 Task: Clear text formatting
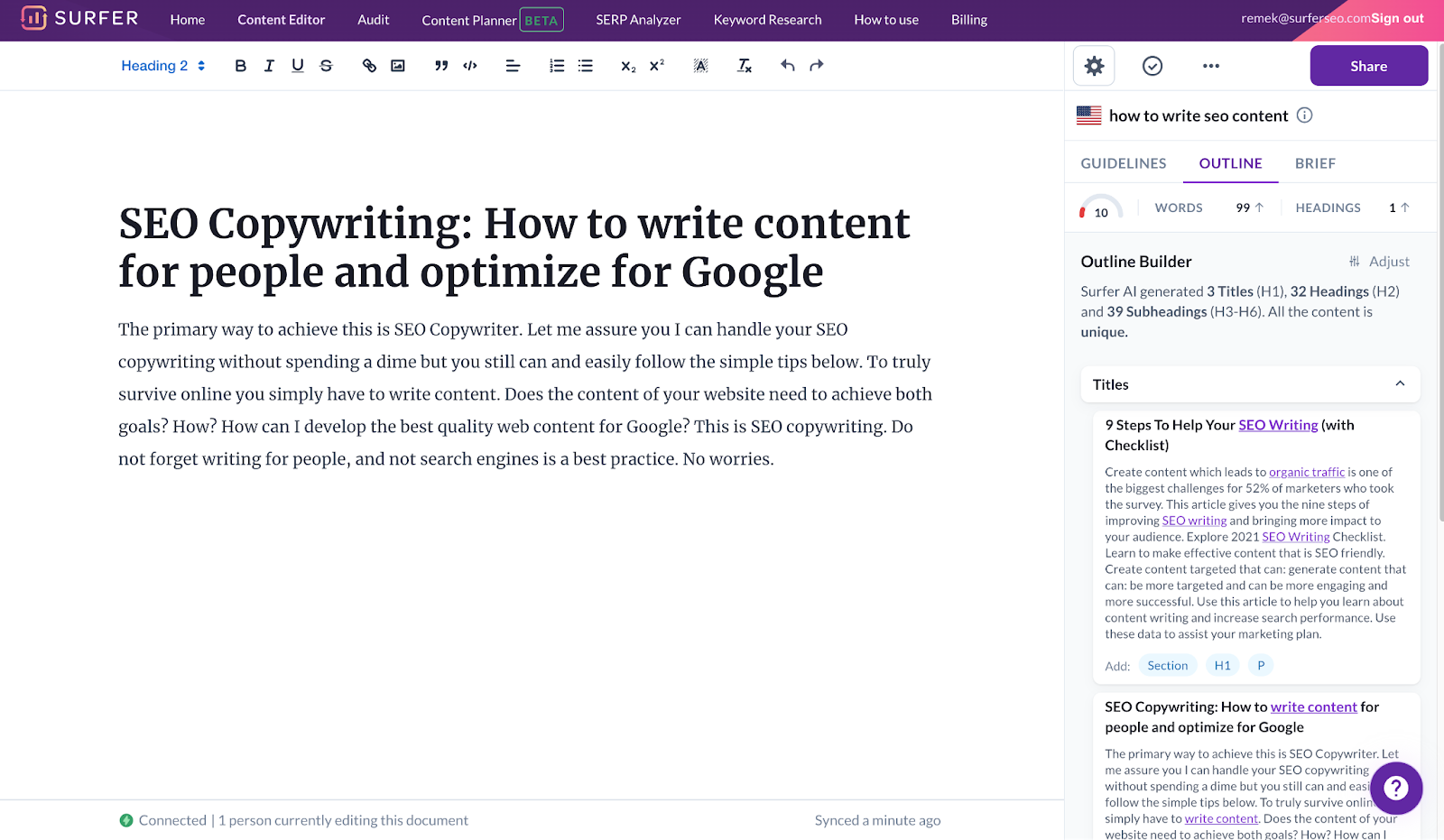coord(745,66)
